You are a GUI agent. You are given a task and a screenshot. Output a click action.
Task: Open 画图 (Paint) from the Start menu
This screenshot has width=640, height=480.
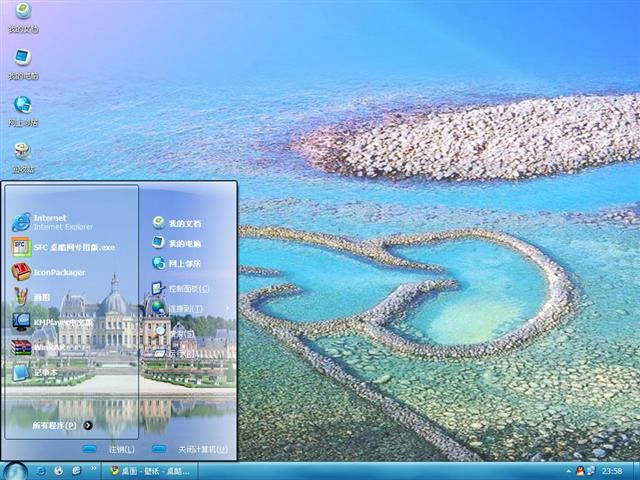[x=31, y=297]
